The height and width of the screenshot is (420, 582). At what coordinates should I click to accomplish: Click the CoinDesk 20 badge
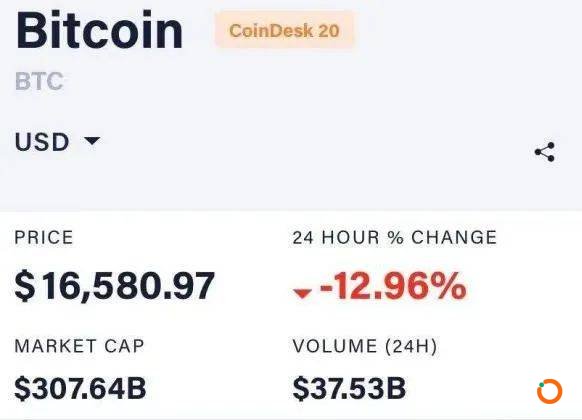click(x=284, y=30)
